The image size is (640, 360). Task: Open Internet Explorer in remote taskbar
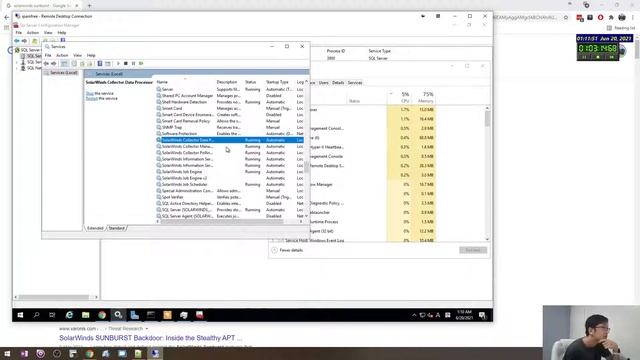[69, 315]
